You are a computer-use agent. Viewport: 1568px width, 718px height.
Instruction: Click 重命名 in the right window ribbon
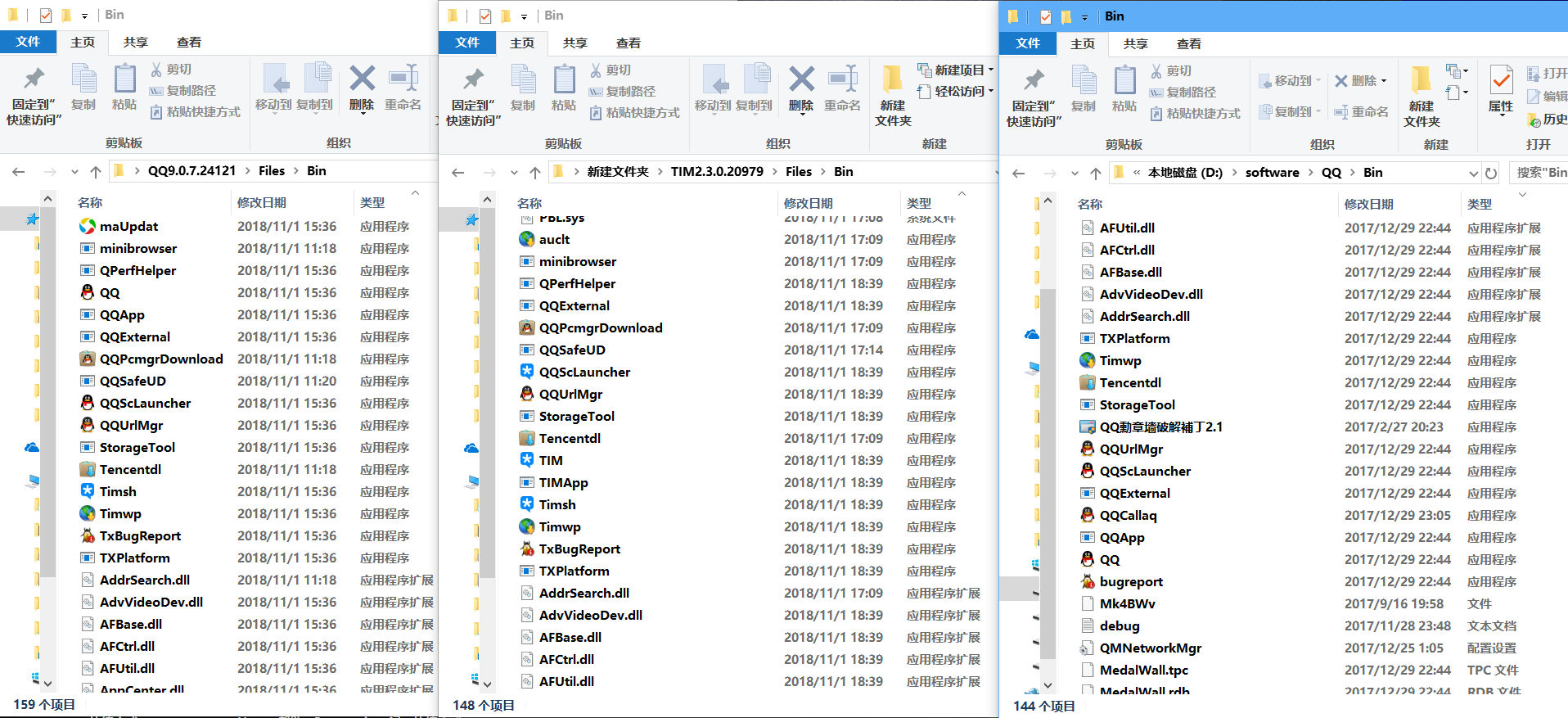tap(1361, 111)
